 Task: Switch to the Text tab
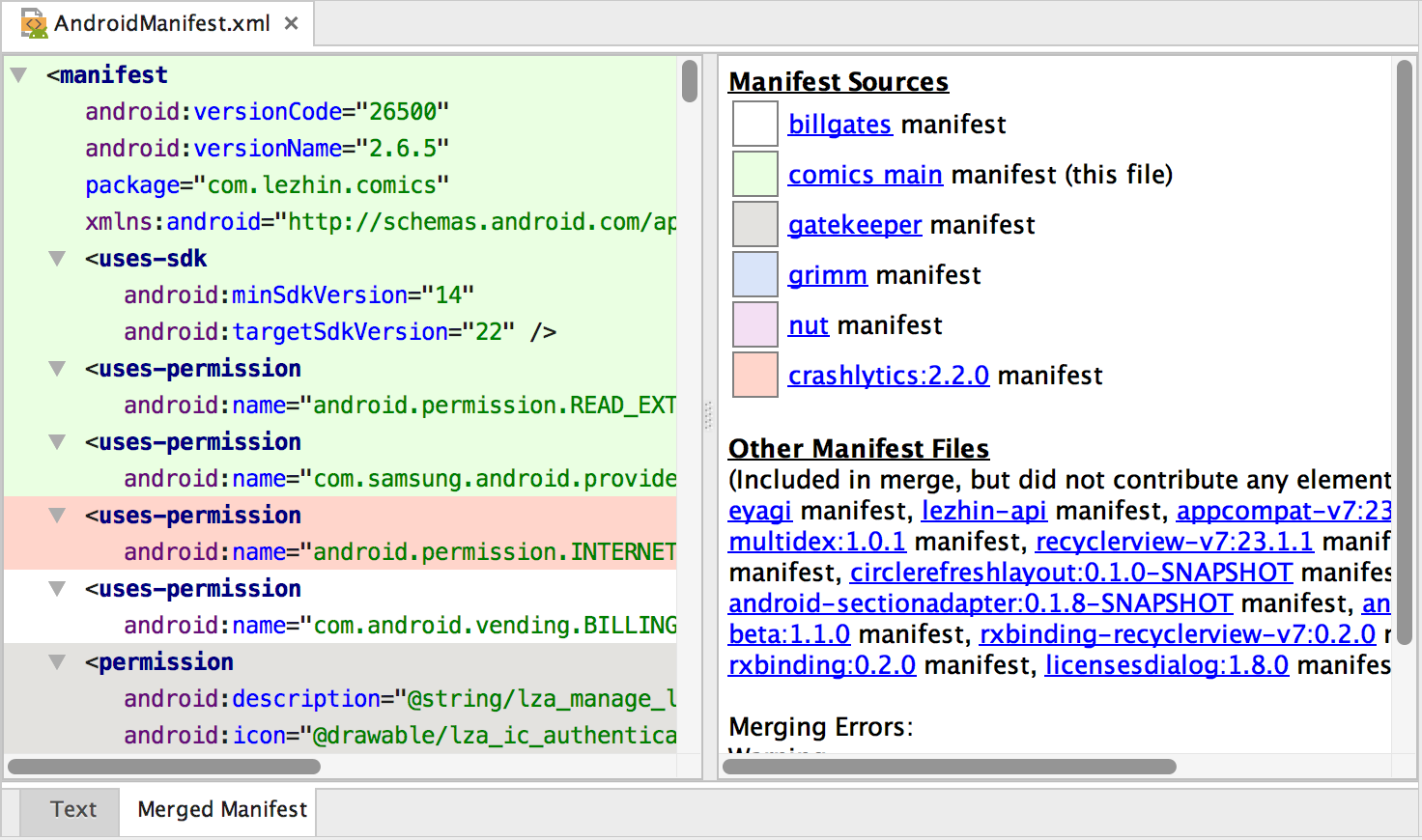pos(73,809)
